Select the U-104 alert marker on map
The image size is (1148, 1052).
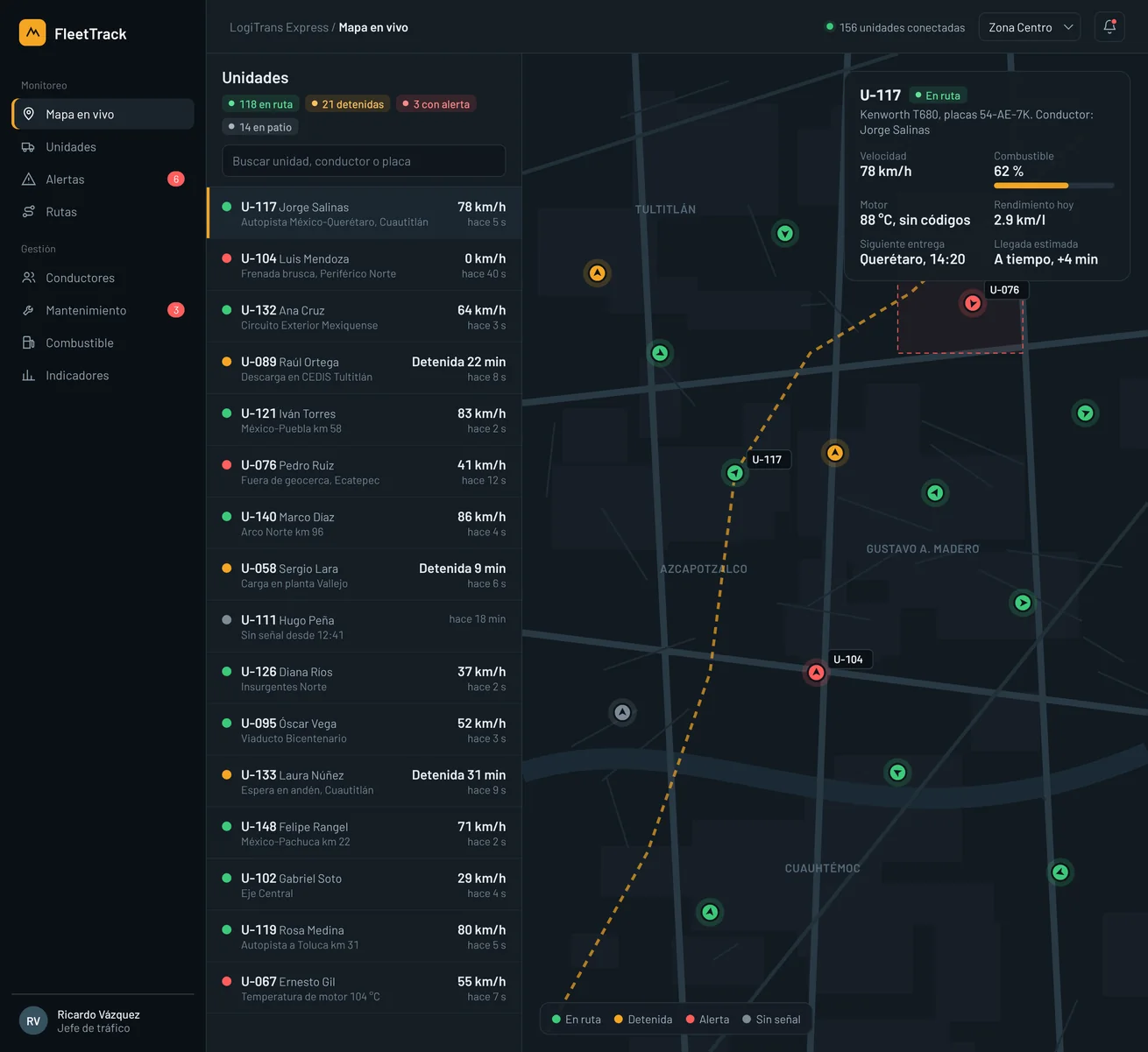click(x=816, y=673)
